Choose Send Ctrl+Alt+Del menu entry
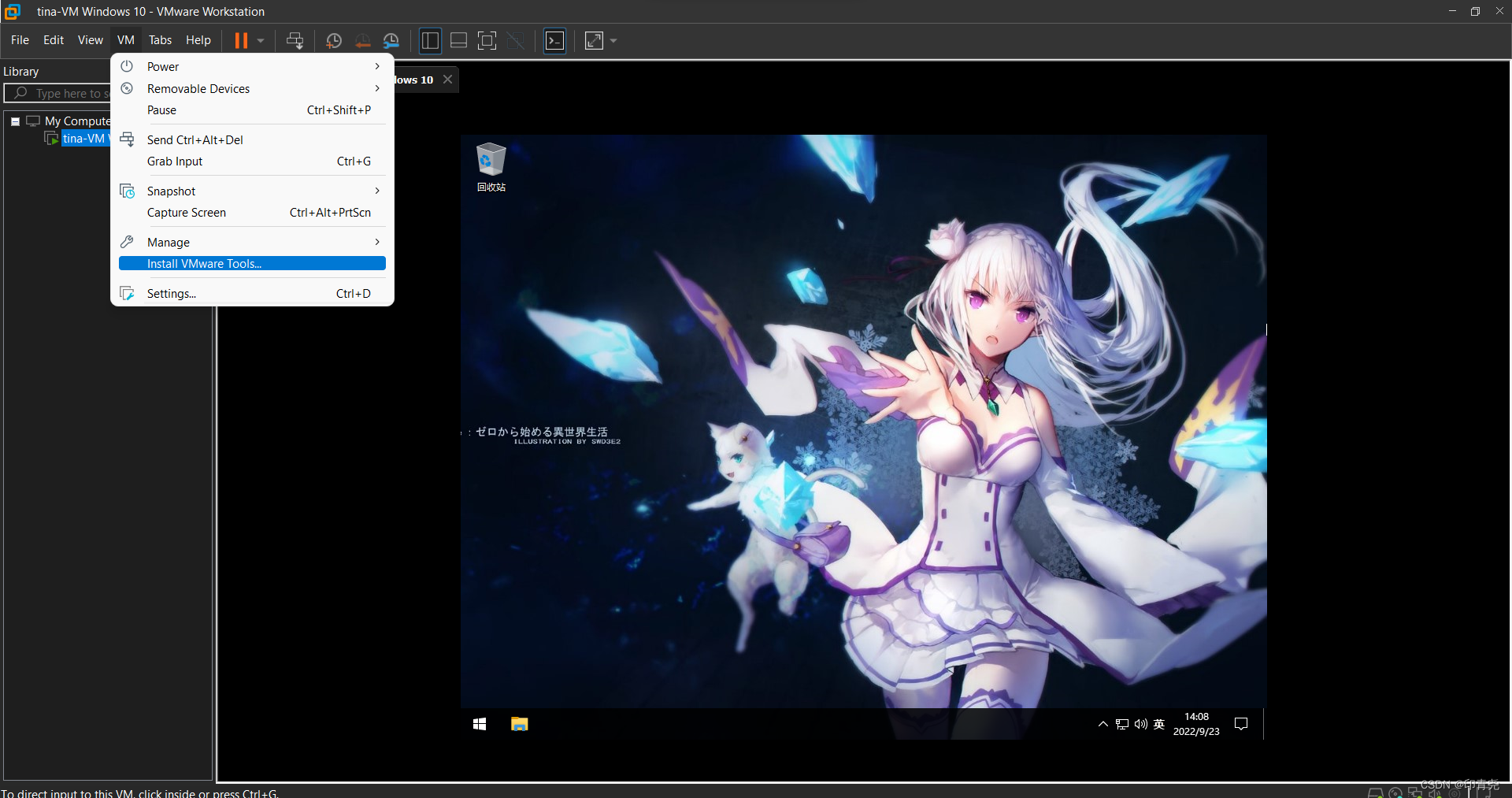The height and width of the screenshot is (798, 1512). 252,140
